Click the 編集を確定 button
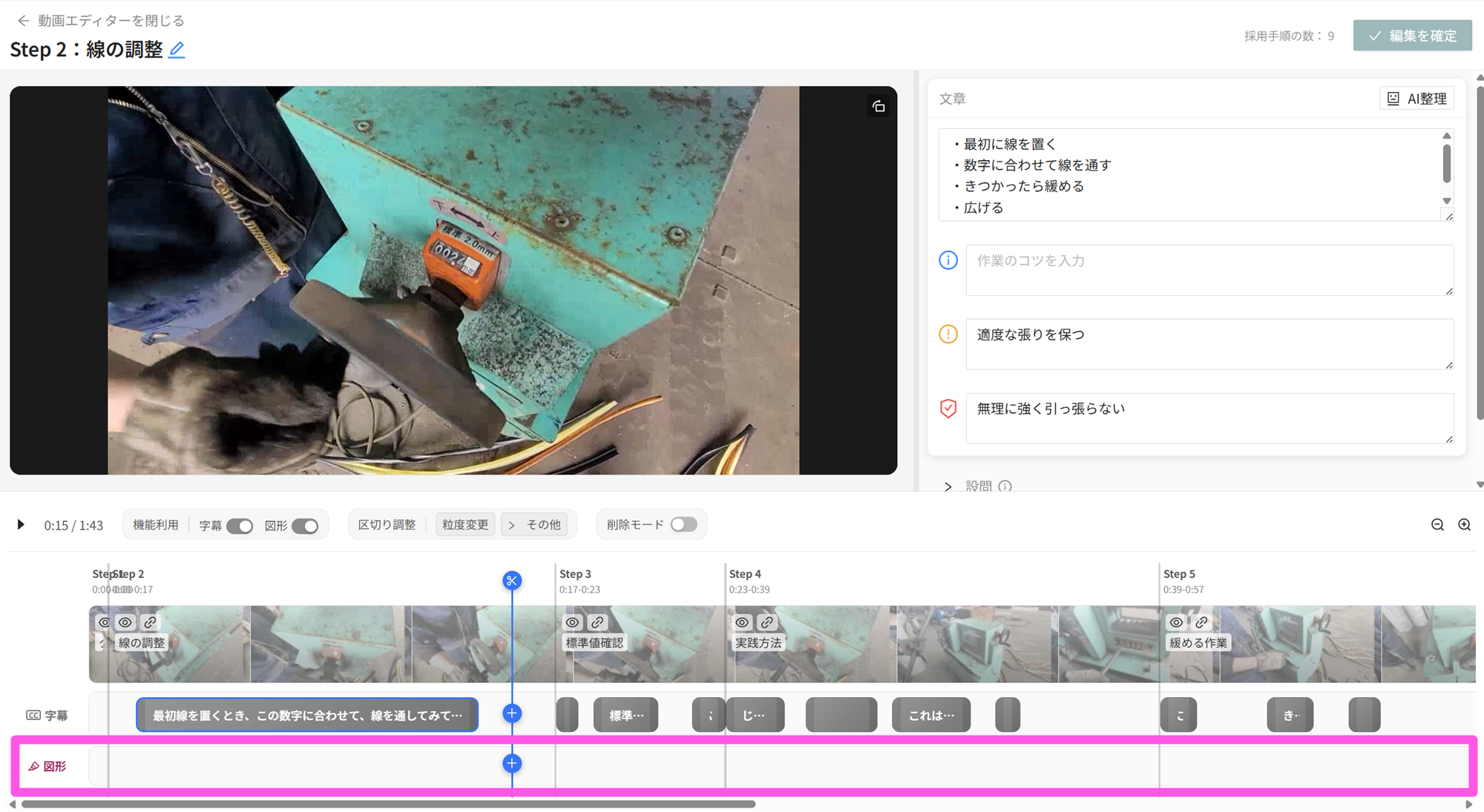 [1412, 36]
